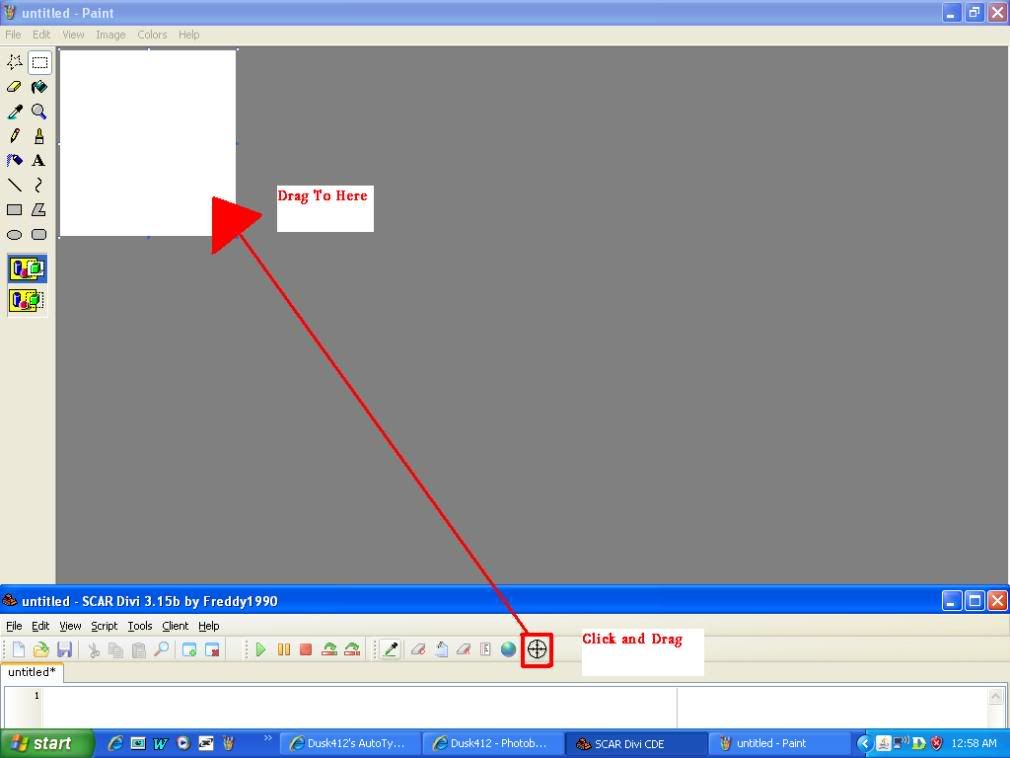Click the crosshair window selector in SCAR

click(537, 649)
